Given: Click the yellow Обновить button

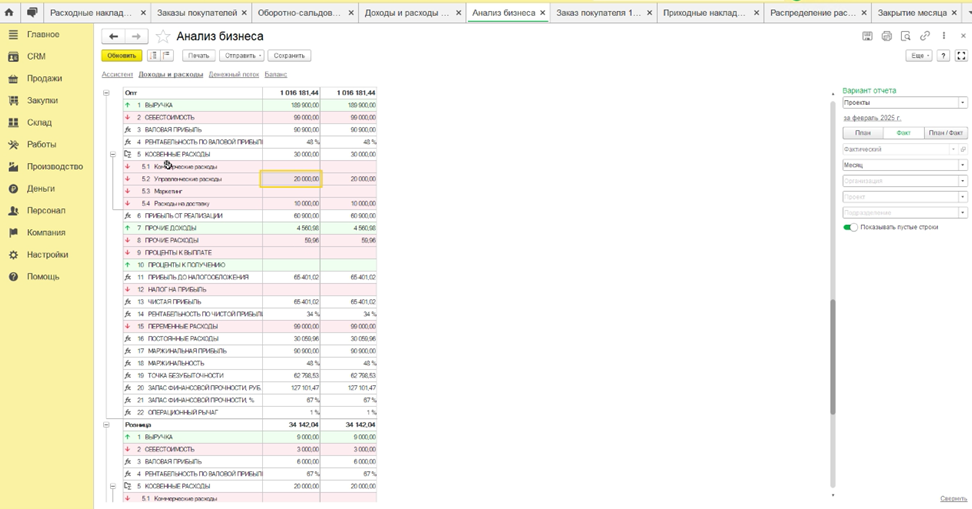Looking at the screenshot, I should [122, 56].
